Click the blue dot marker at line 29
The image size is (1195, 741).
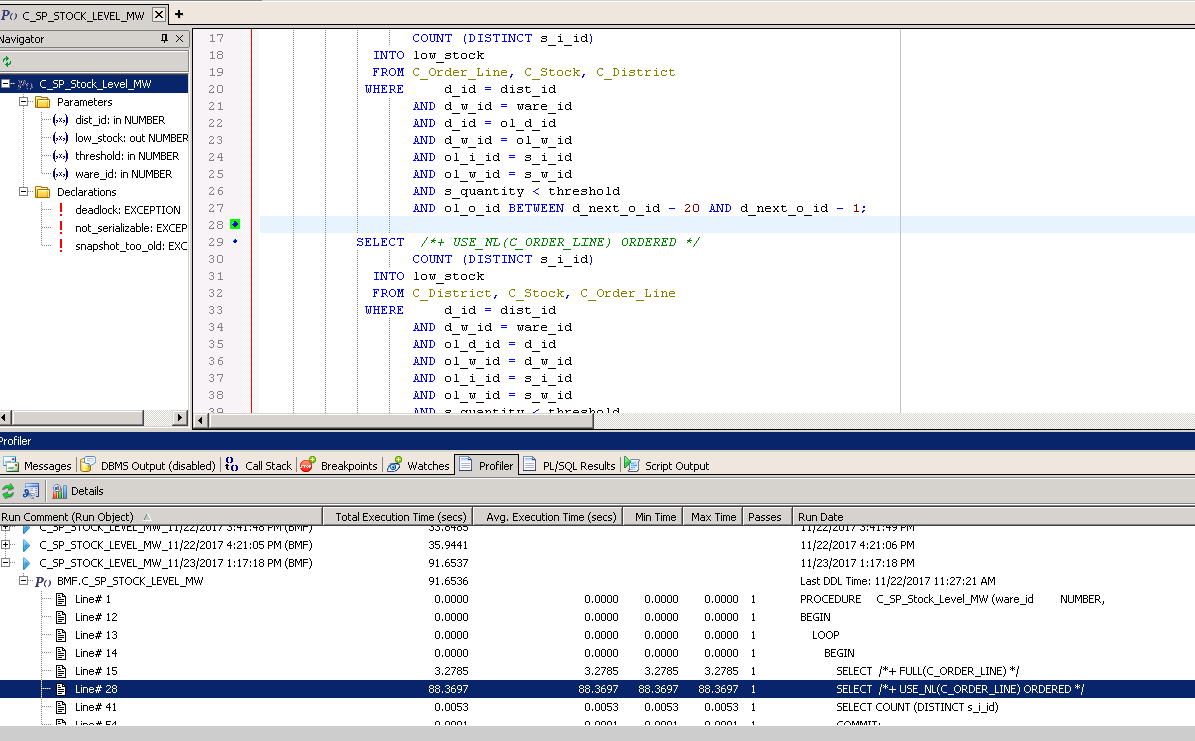[x=235, y=242]
